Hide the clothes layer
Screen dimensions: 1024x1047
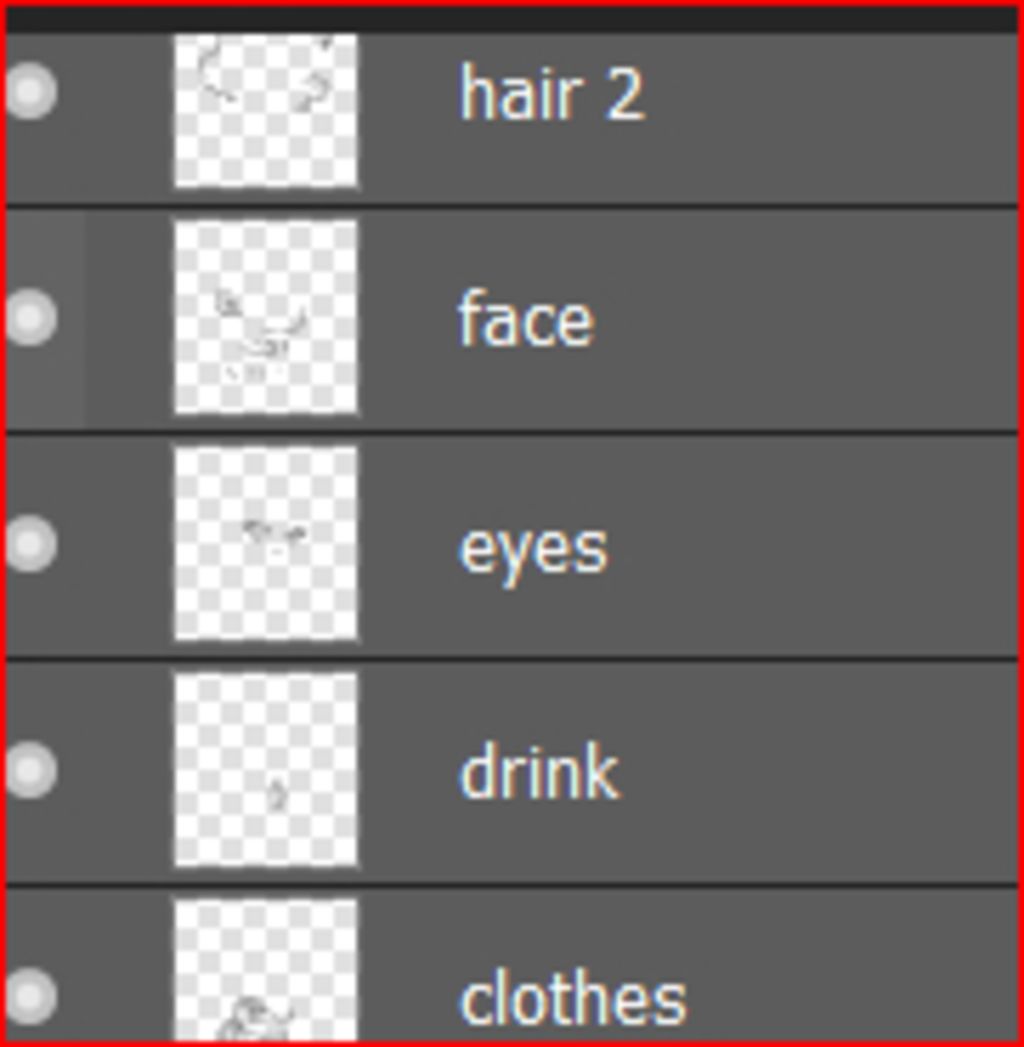pos(31,996)
